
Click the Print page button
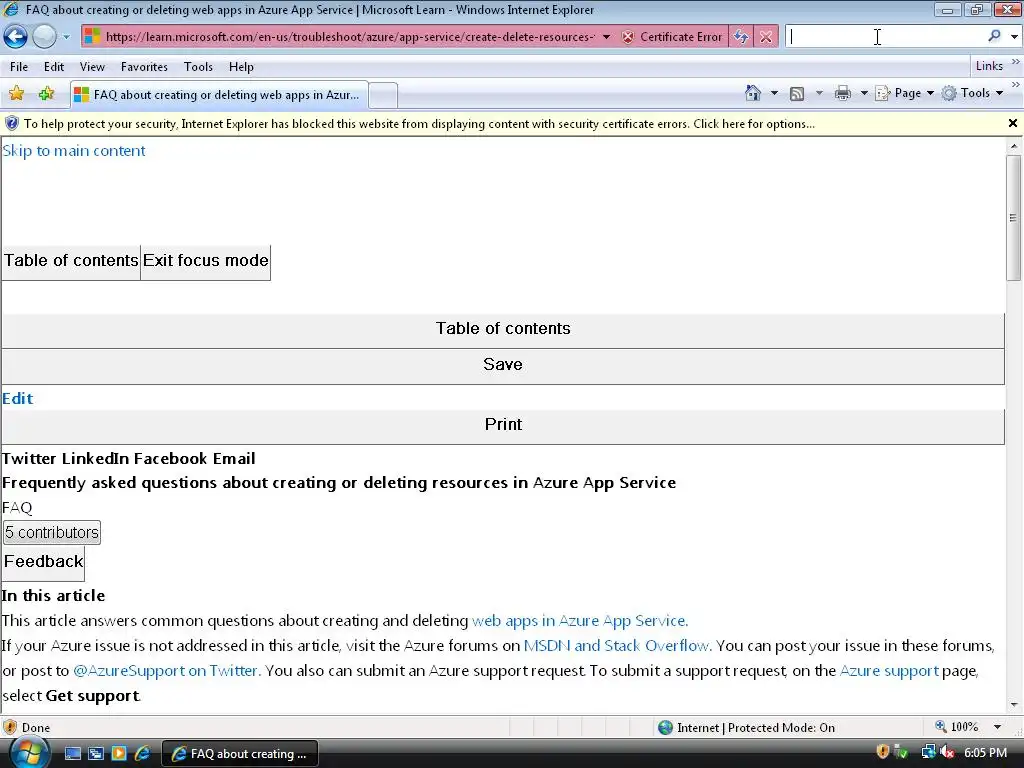pos(503,425)
